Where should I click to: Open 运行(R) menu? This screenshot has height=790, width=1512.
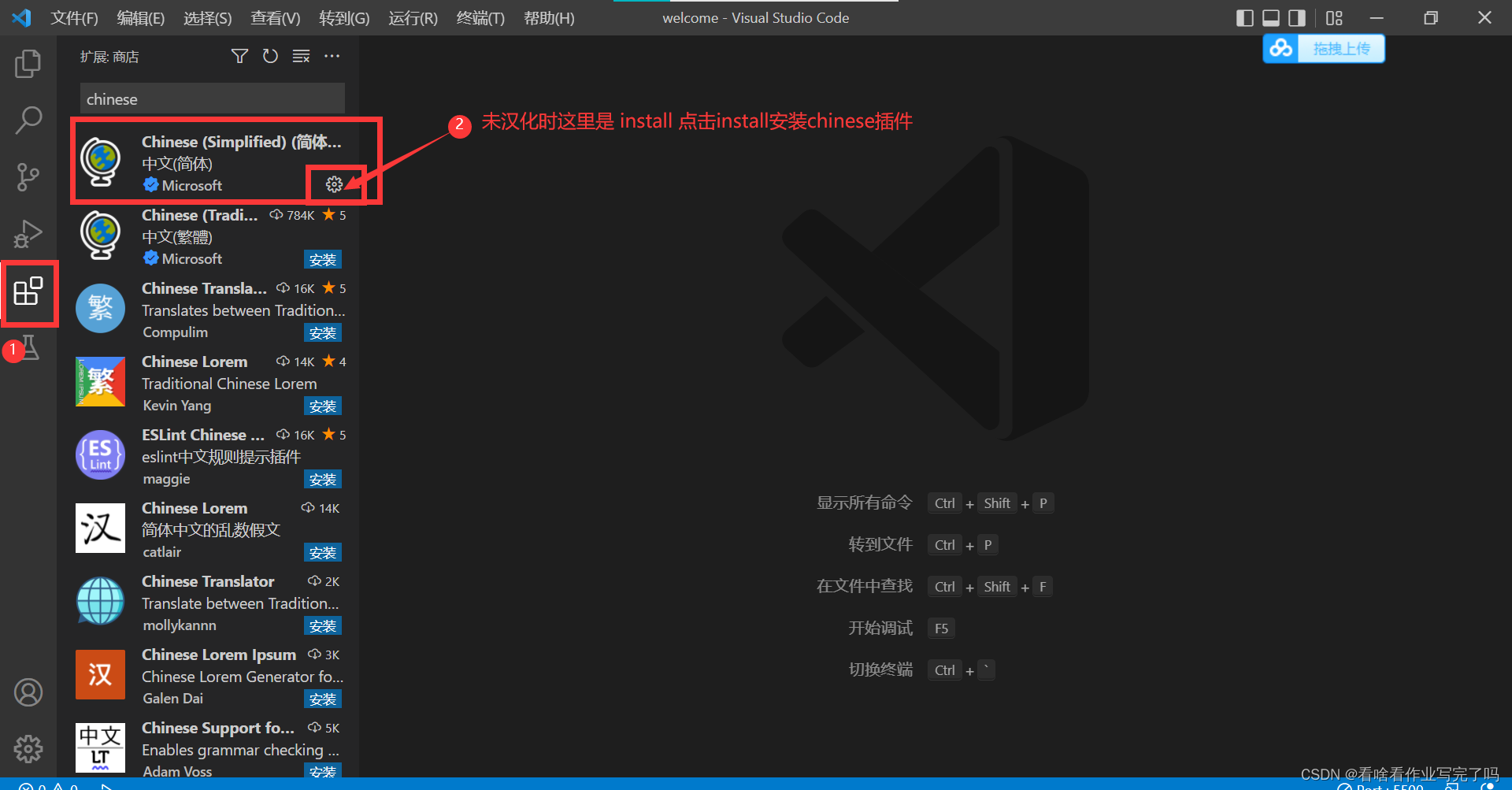tap(413, 18)
